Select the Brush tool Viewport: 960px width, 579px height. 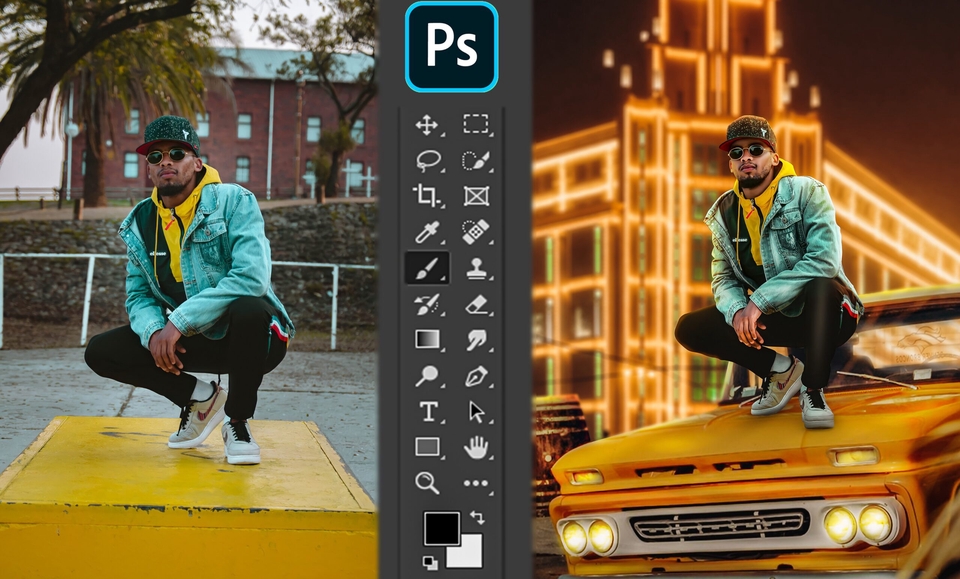point(427,268)
